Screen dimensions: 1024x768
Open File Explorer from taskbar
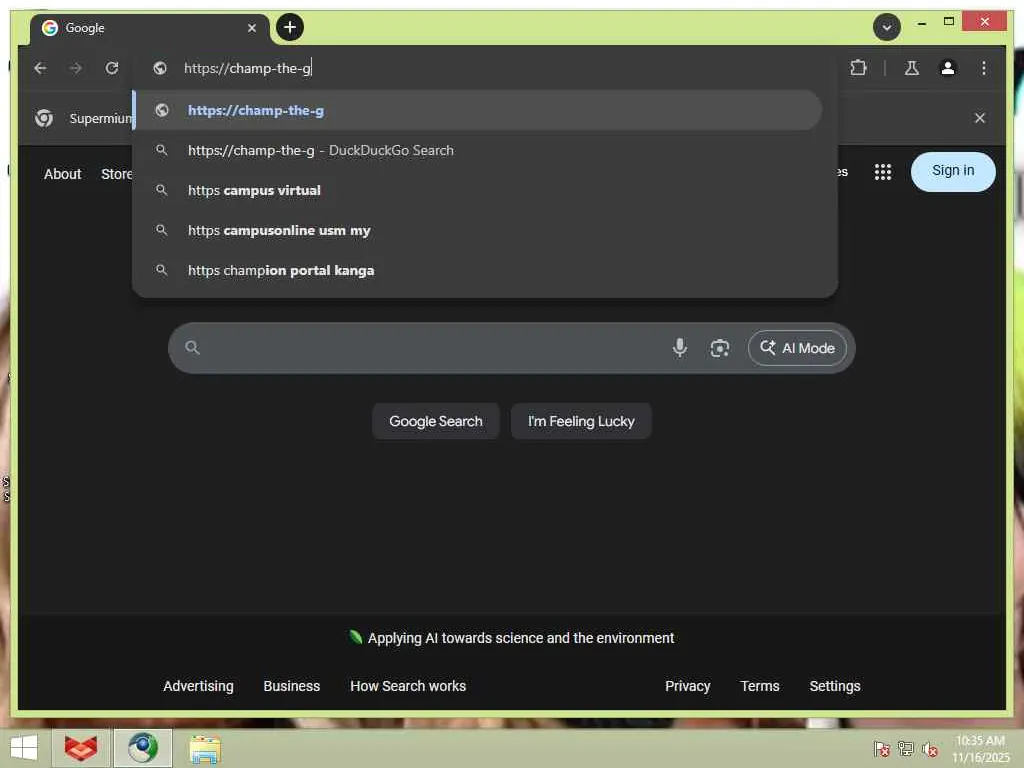coord(205,748)
